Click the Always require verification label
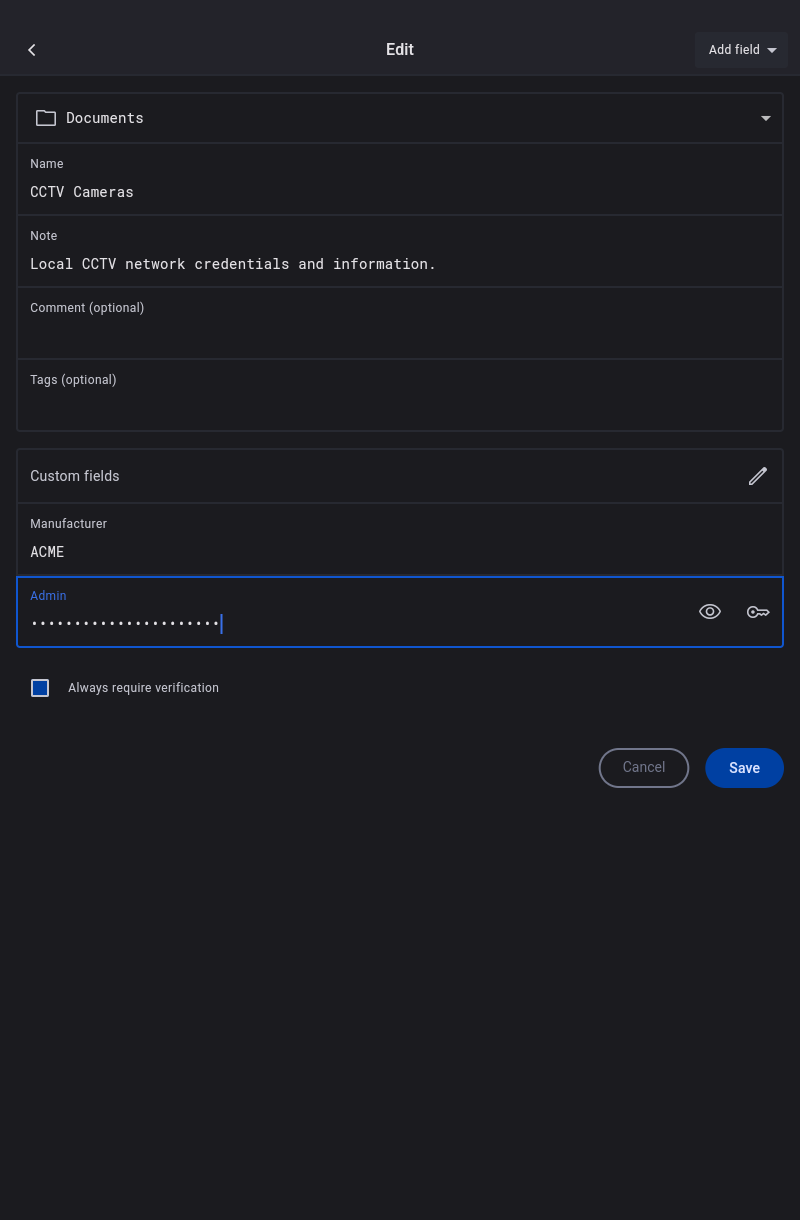The width and height of the screenshot is (800, 1220). [x=143, y=688]
